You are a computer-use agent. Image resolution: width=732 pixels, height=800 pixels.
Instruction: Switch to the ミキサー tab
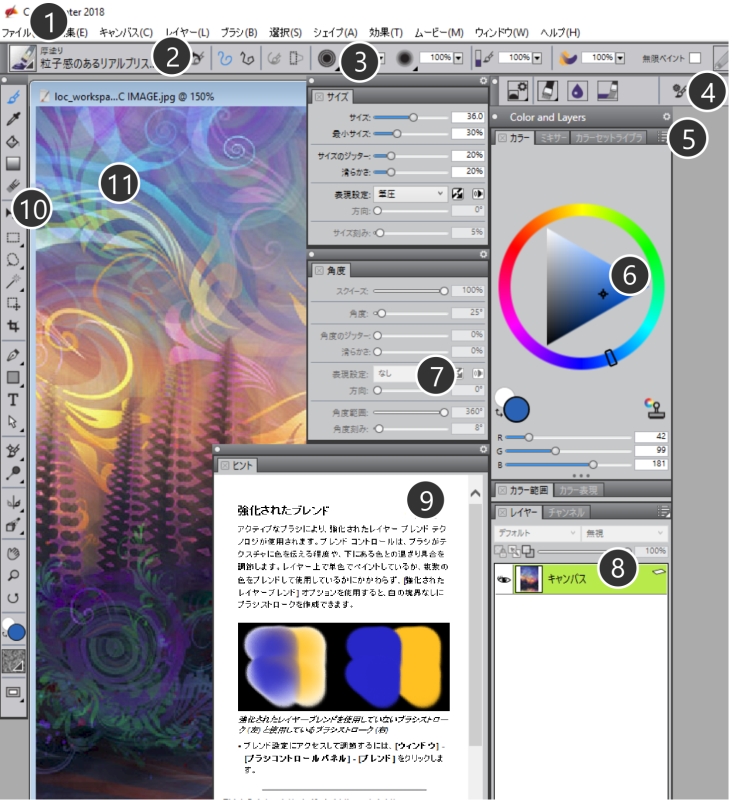point(552,137)
